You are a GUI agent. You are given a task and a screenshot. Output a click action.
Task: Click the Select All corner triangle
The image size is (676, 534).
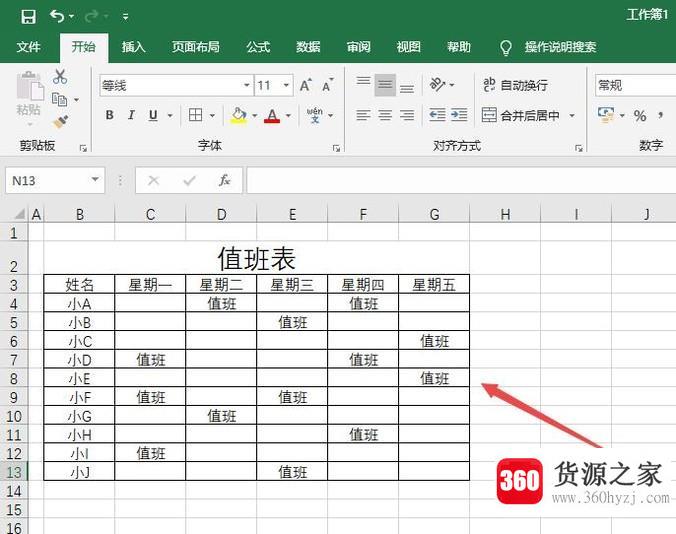coord(19,214)
